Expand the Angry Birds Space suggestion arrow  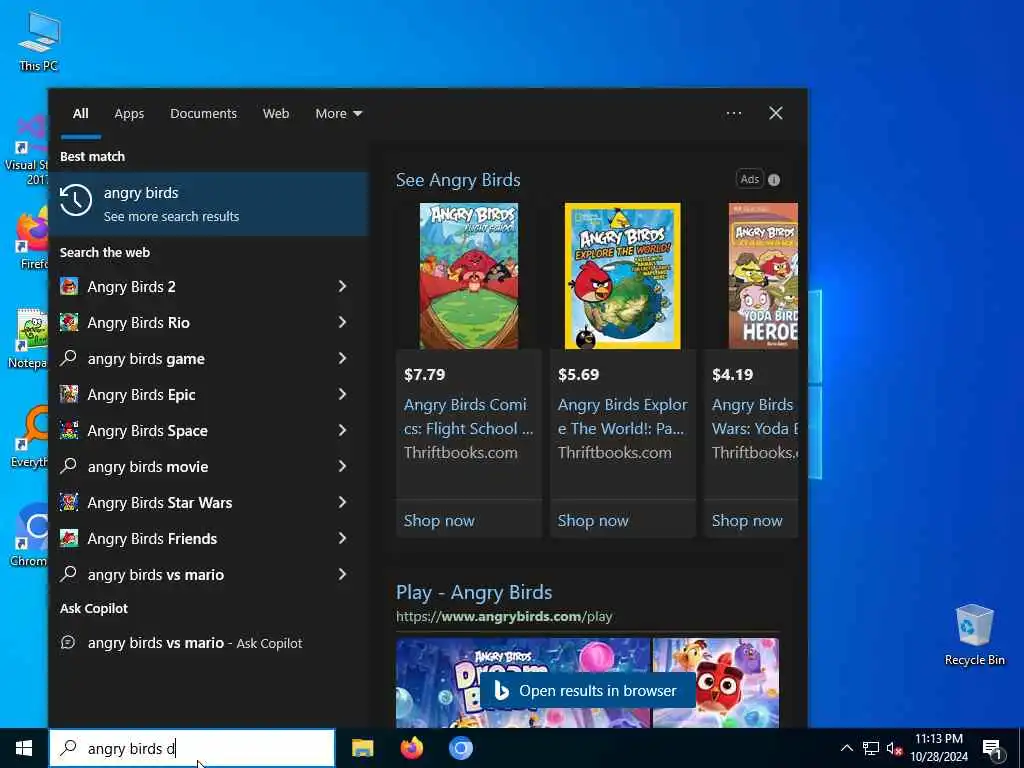click(x=342, y=430)
